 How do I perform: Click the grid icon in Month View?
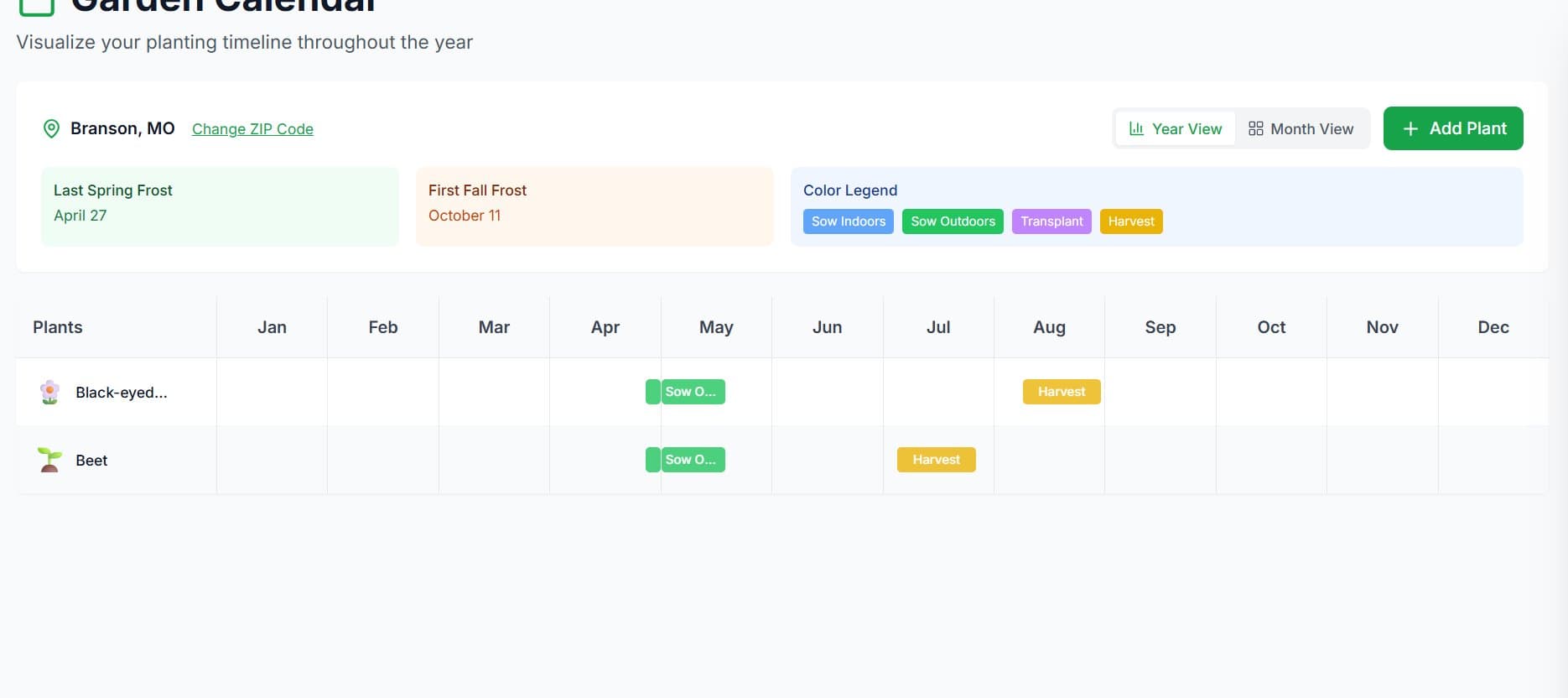click(x=1255, y=128)
